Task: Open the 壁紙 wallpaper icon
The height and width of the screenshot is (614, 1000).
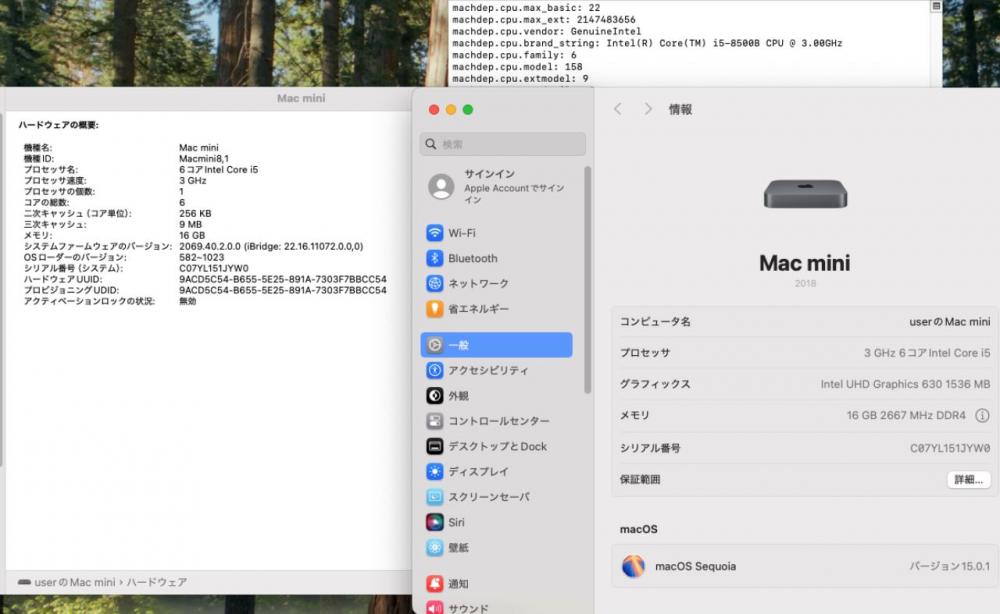Action: (x=434, y=547)
